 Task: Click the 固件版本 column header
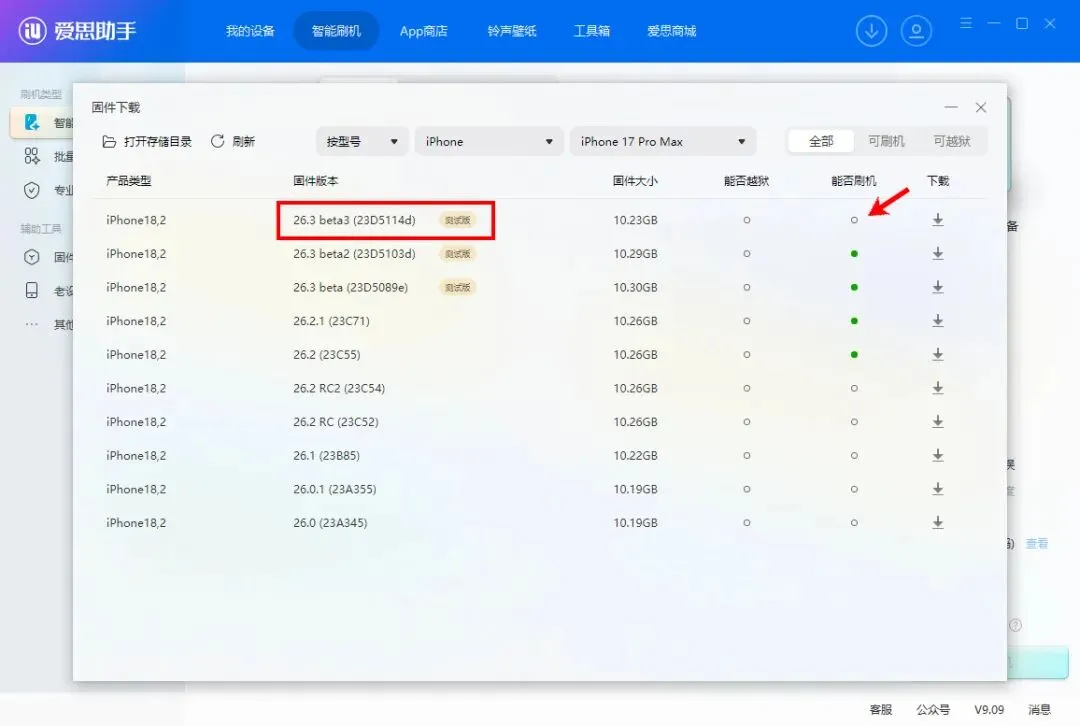pos(315,180)
